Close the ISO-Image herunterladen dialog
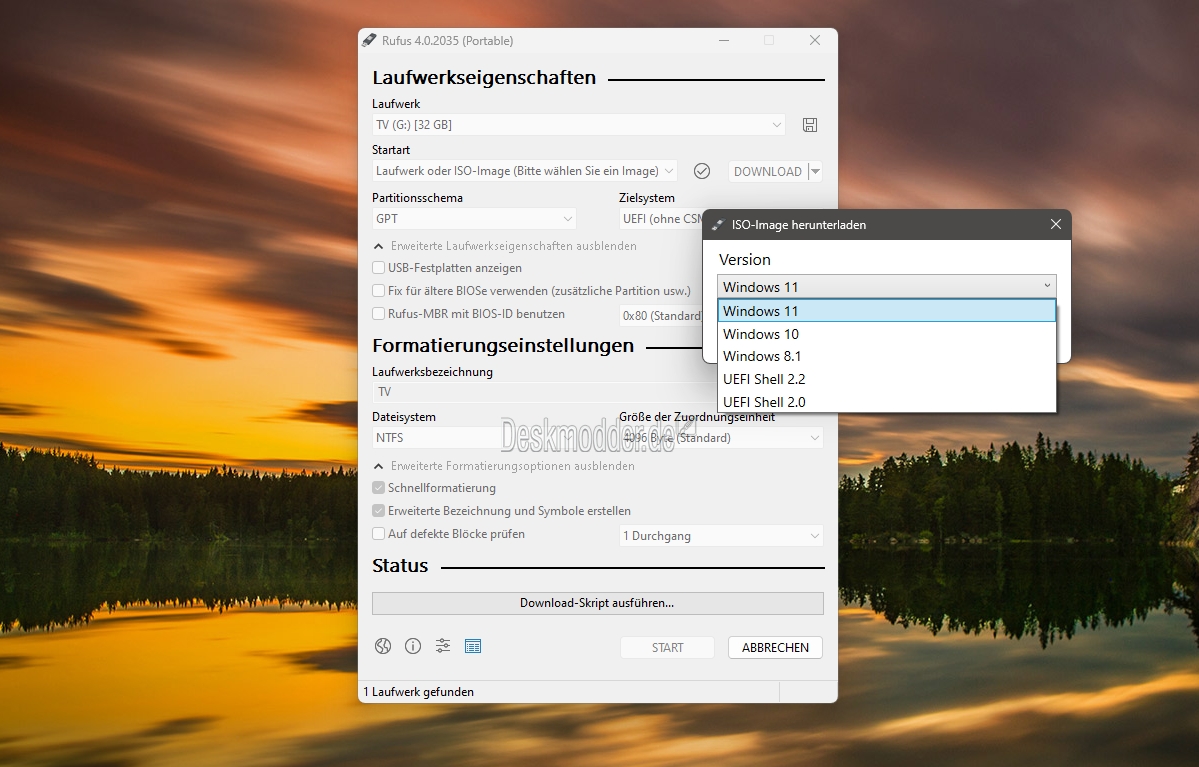The height and width of the screenshot is (767, 1199). [x=1056, y=224]
